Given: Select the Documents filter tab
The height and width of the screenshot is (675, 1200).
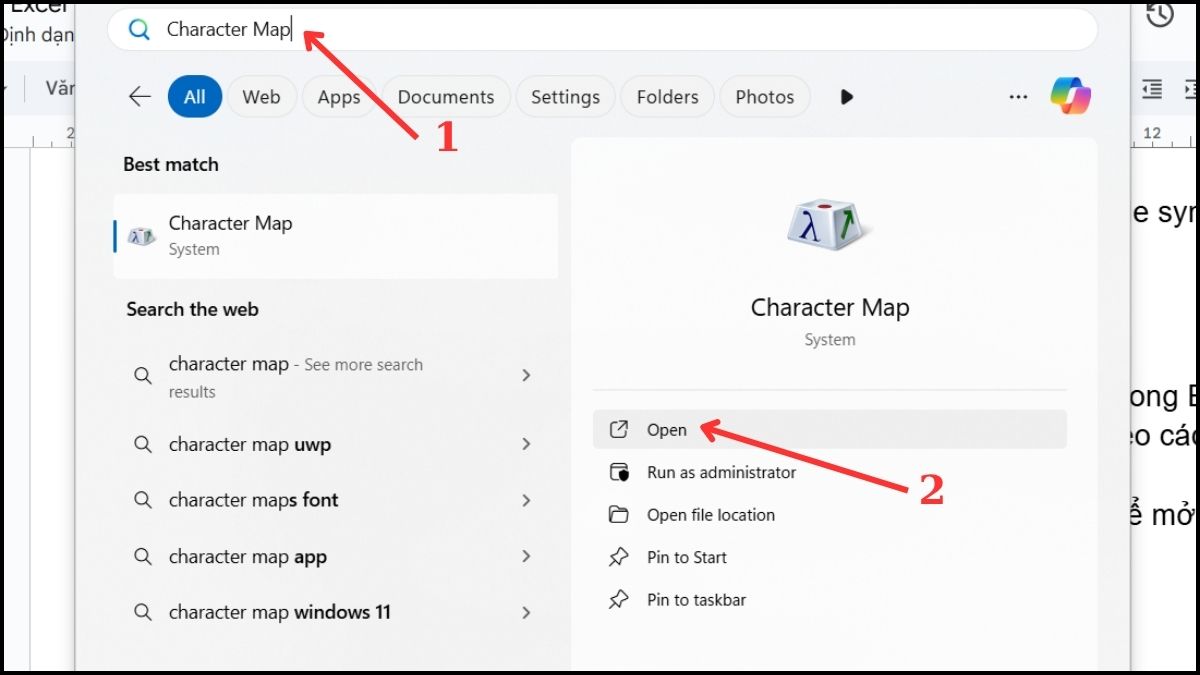Looking at the screenshot, I should pos(446,97).
